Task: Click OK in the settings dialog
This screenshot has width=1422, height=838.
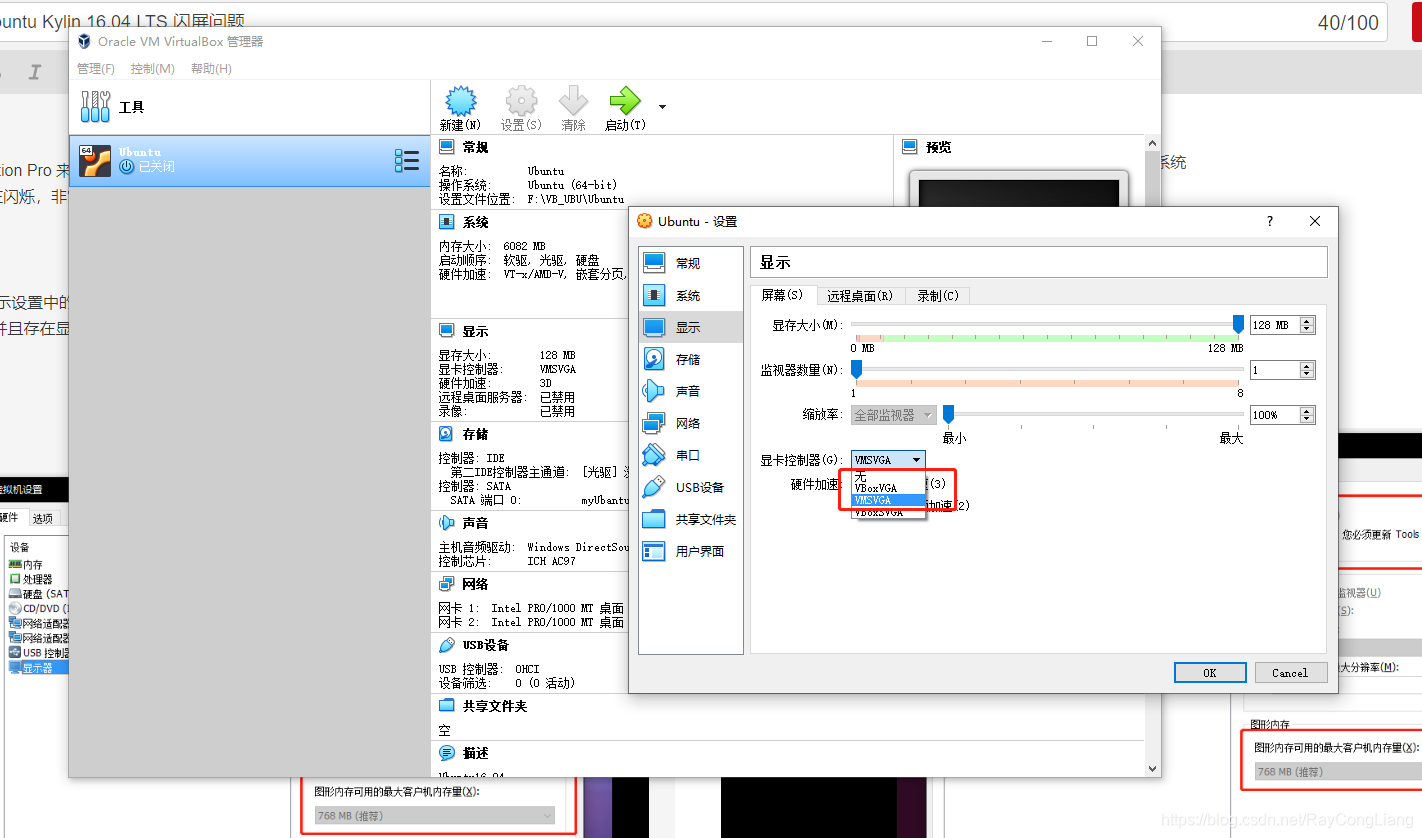Action: click(x=1210, y=672)
